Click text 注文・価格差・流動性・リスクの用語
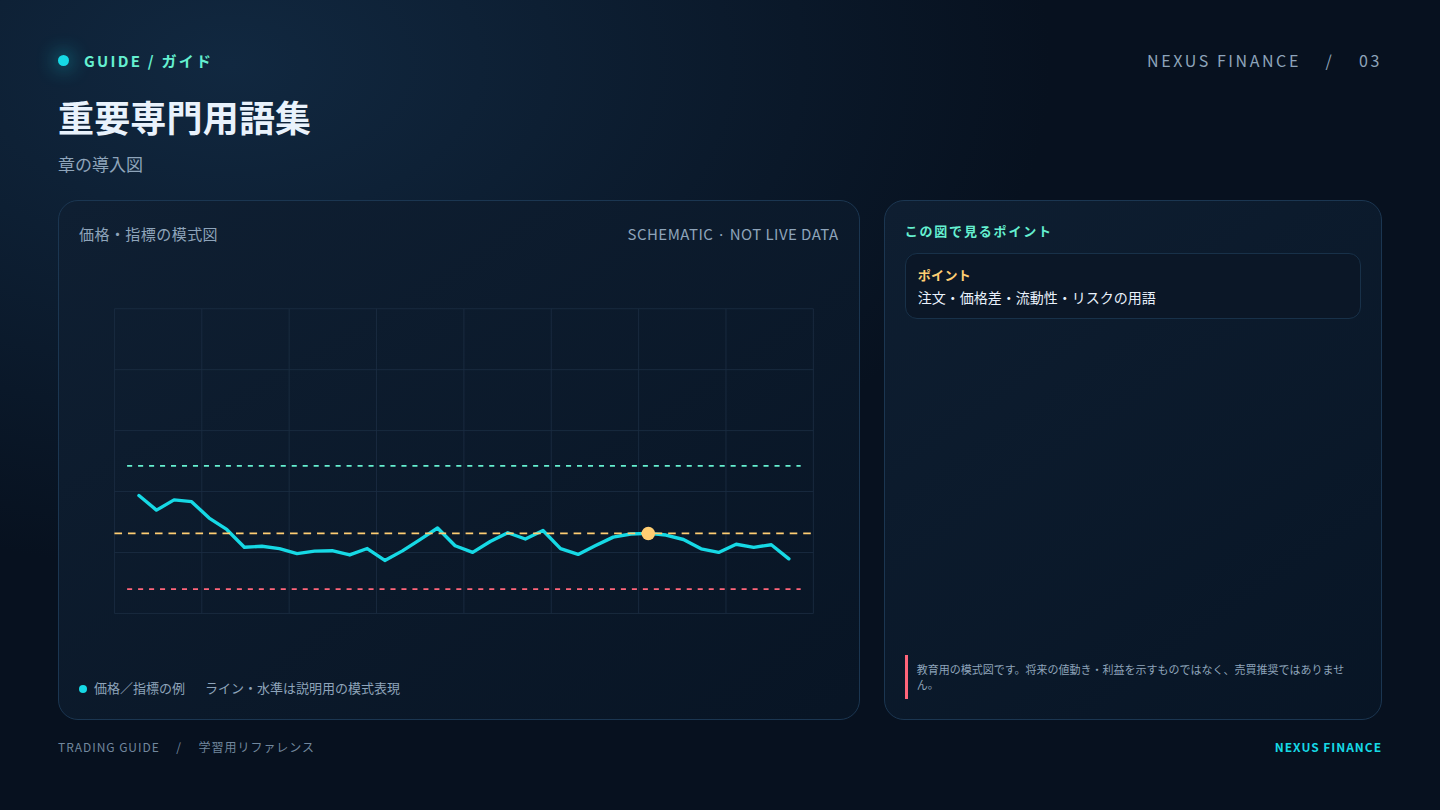The image size is (1440, 810). pyautogui.click(x=1037, y=298)
